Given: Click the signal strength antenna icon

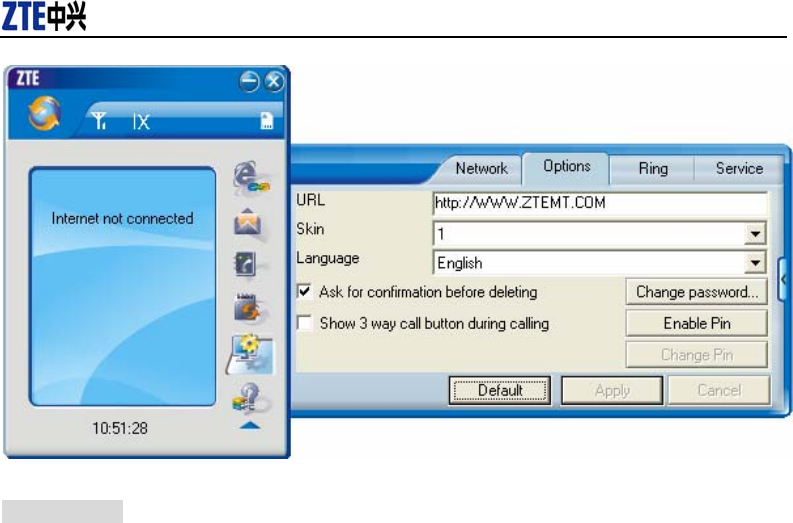Looking at the screenshot, I should click(99, 121).
